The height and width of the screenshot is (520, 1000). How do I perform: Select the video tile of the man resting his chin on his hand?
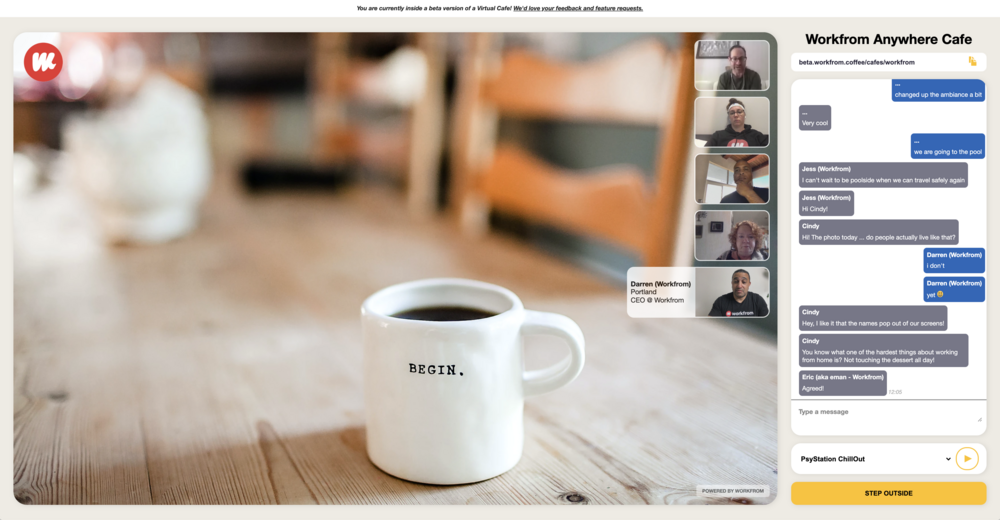click(x=732, y=179)
